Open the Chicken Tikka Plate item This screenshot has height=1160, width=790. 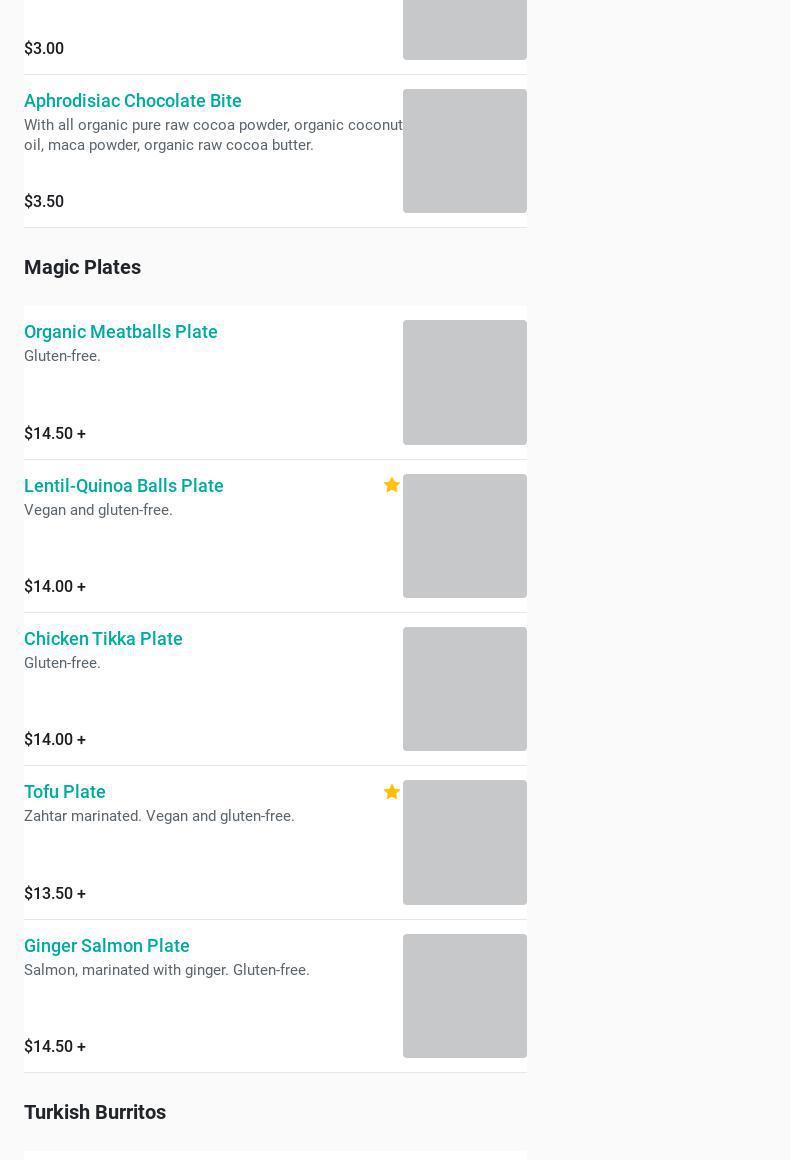click(103, 639)
